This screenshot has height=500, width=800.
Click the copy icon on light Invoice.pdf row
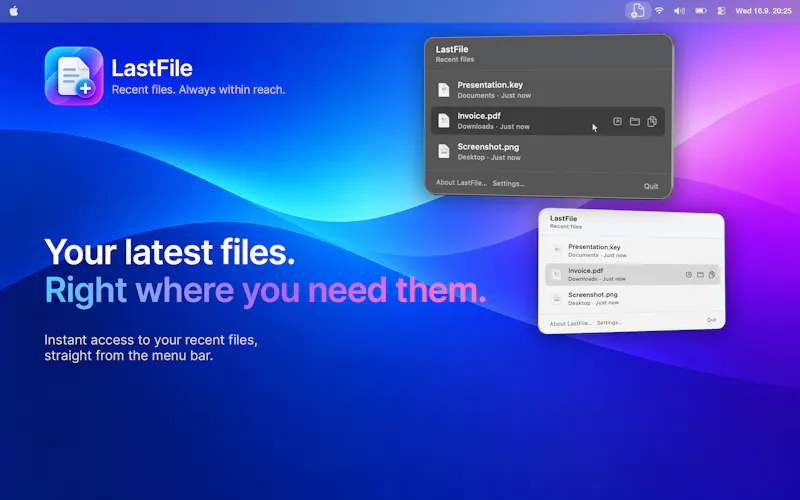coord(712,274)
